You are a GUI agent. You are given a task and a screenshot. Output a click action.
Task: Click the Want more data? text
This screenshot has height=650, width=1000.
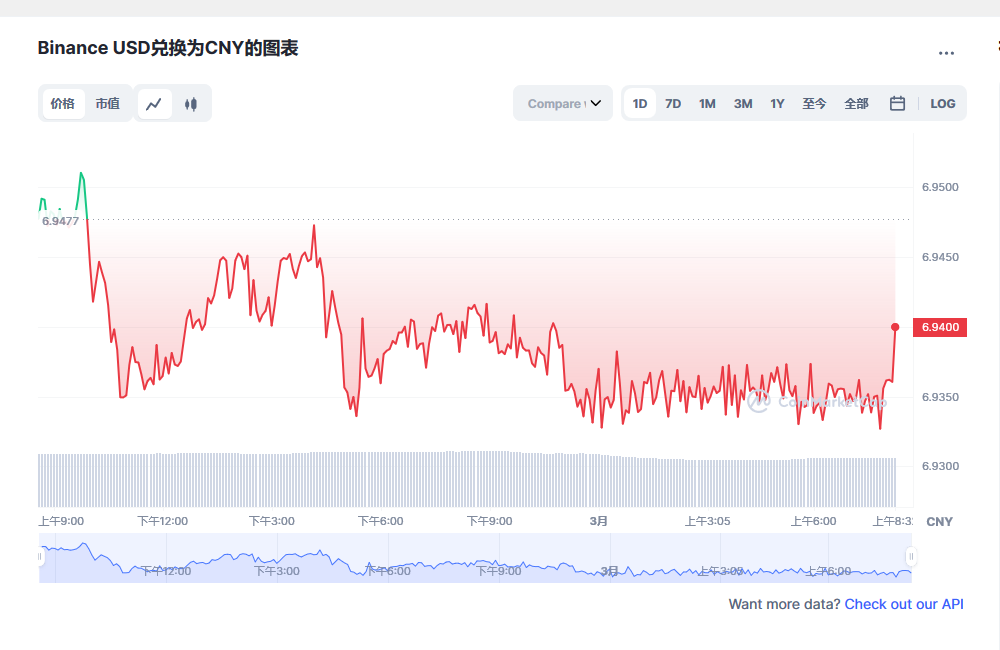pos(784,604)
